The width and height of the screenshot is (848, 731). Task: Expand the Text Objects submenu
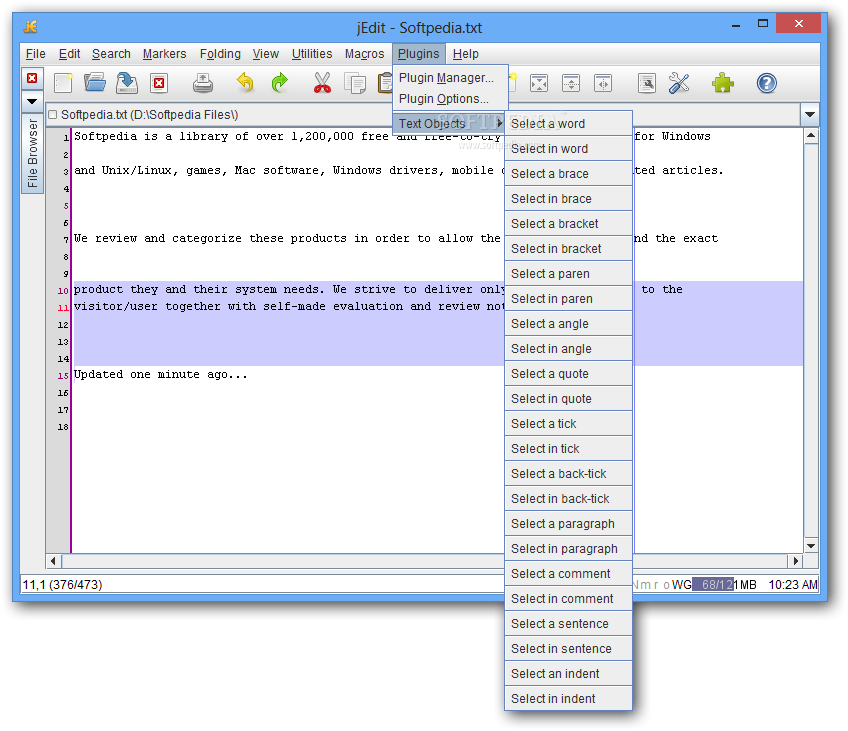(x=450, y=124)
